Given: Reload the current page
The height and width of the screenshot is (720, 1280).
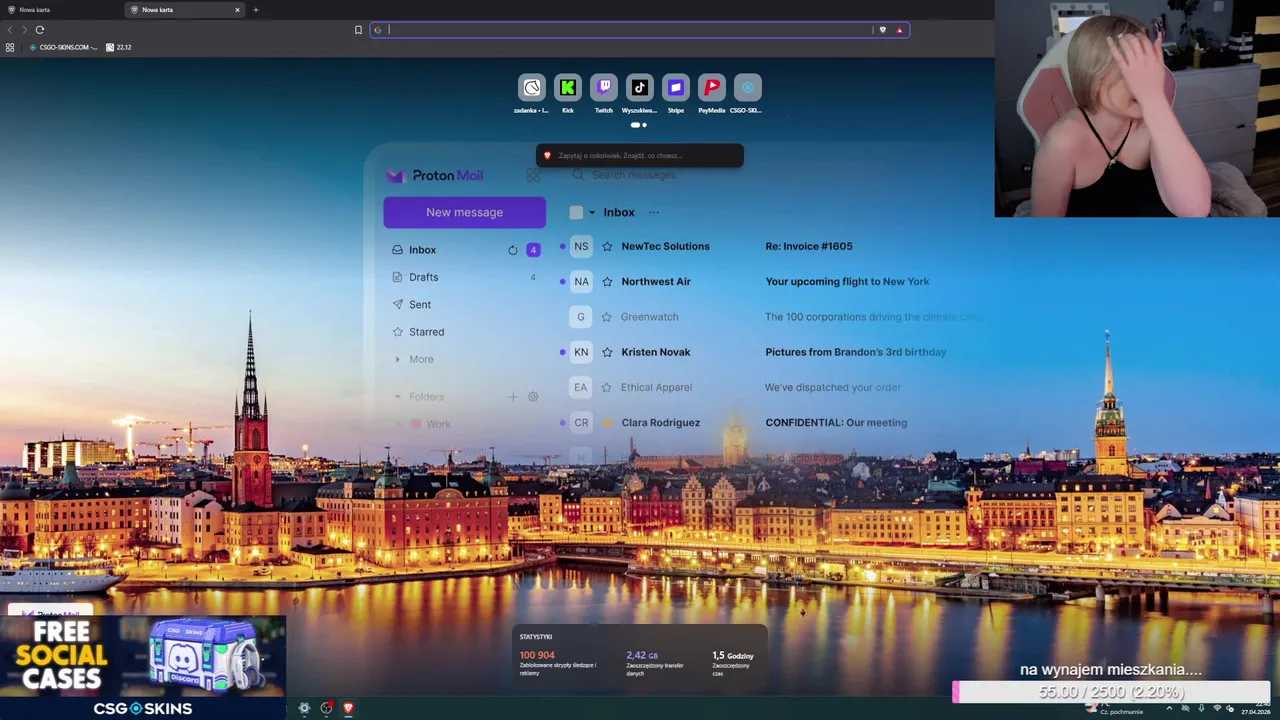Looking at the screenshot, I should [40, 30].
